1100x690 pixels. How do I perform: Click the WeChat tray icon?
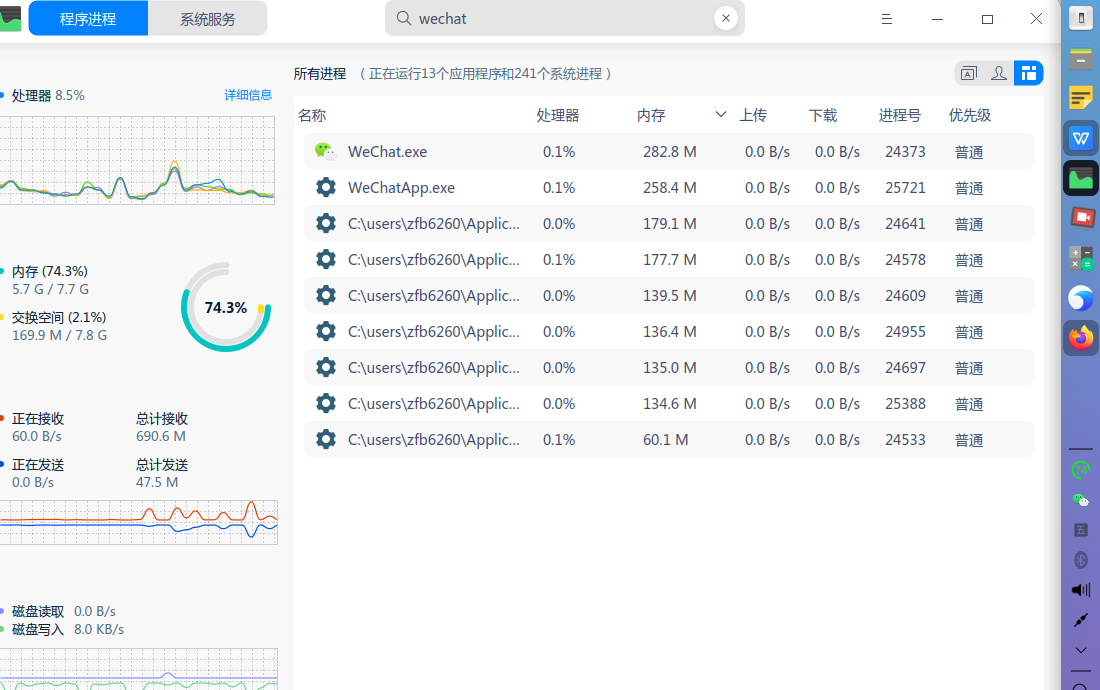[x=1080, y=500]
